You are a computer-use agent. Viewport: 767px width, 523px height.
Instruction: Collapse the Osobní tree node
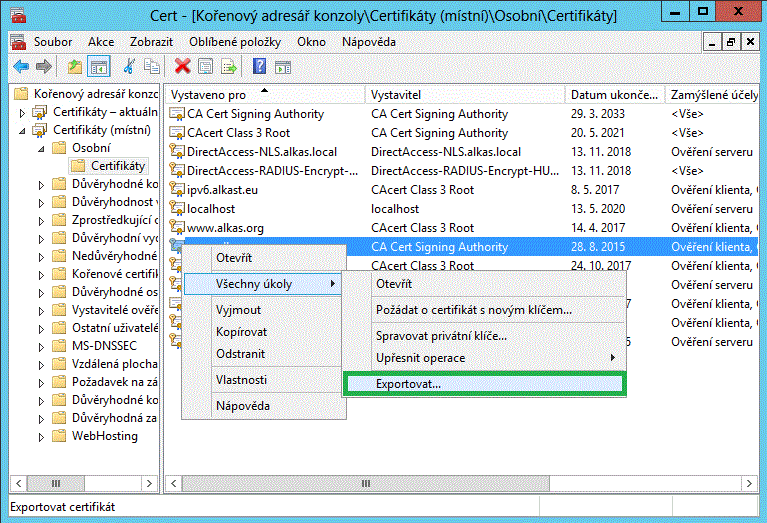(x=40, y=148)
